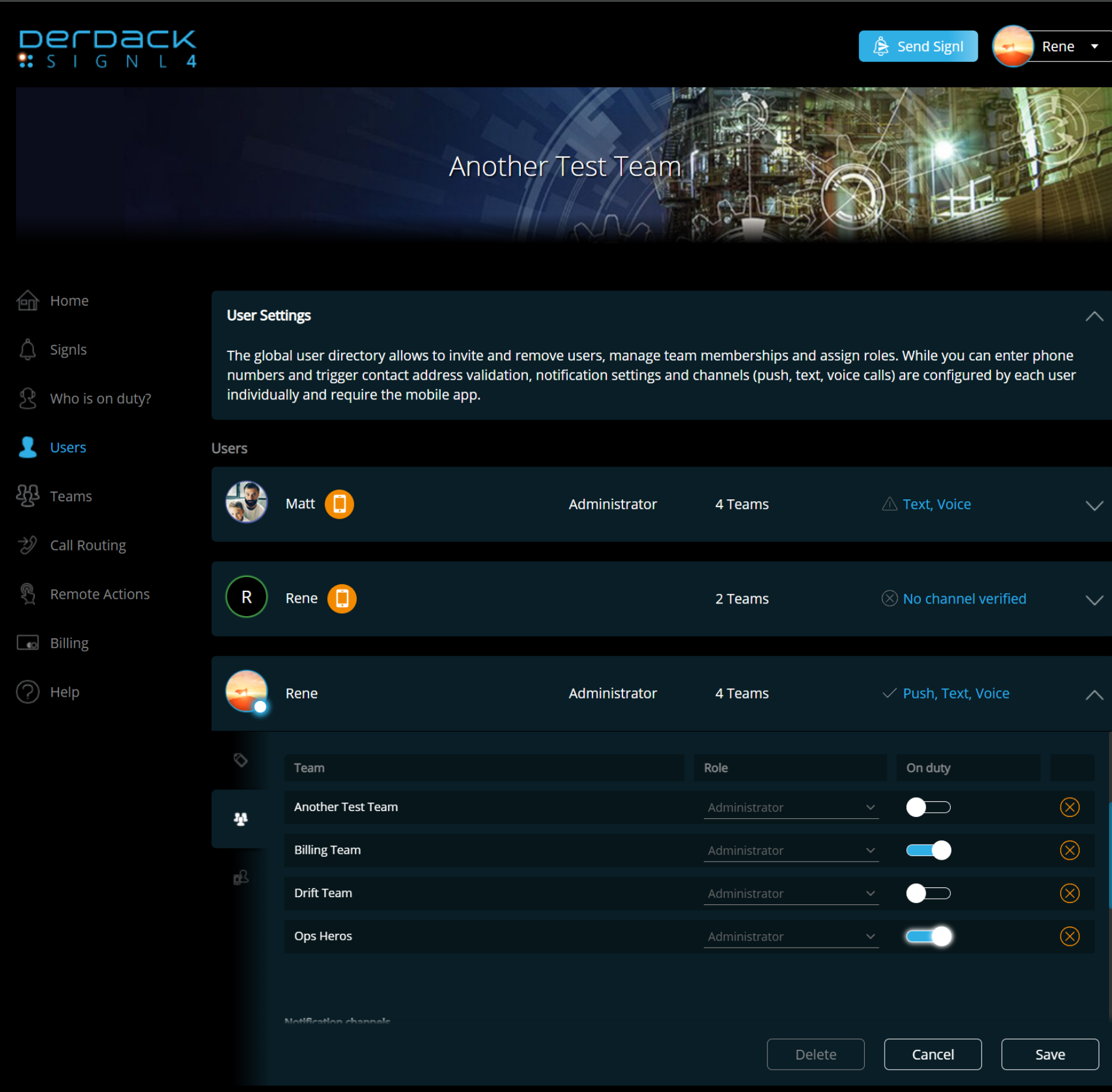Toggle on duty for Drift Team
1112x1092 pixels.
click(x=929, y=893)
